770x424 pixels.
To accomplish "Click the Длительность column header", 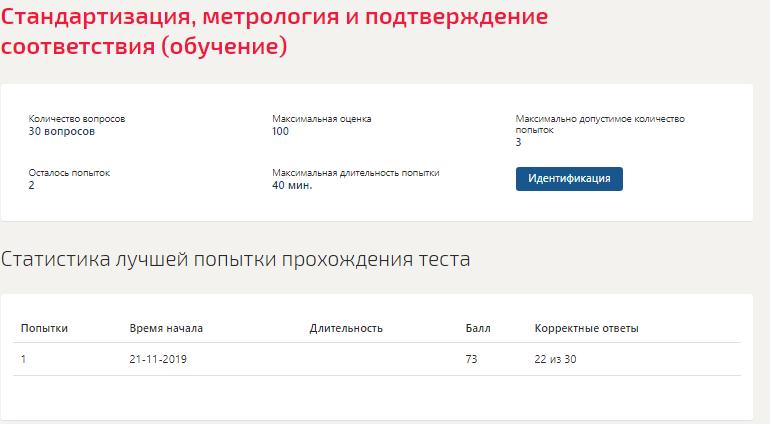I will [346, 328].
